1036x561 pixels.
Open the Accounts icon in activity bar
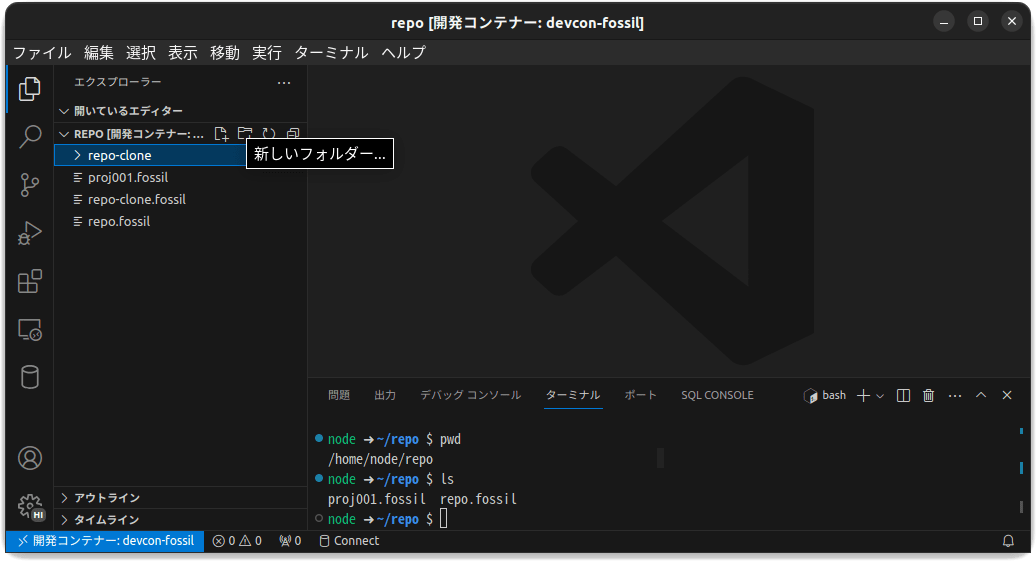(x=30, y=458)
